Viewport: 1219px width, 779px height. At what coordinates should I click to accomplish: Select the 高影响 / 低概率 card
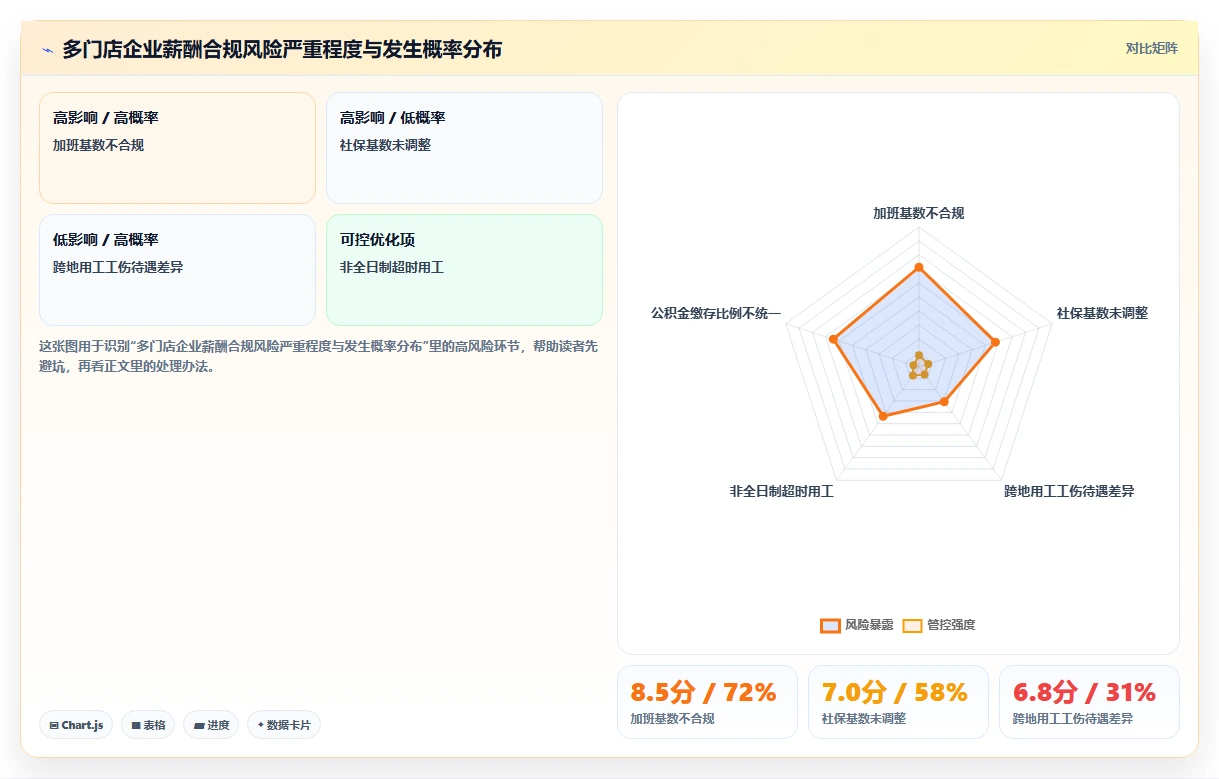point(464,148)
